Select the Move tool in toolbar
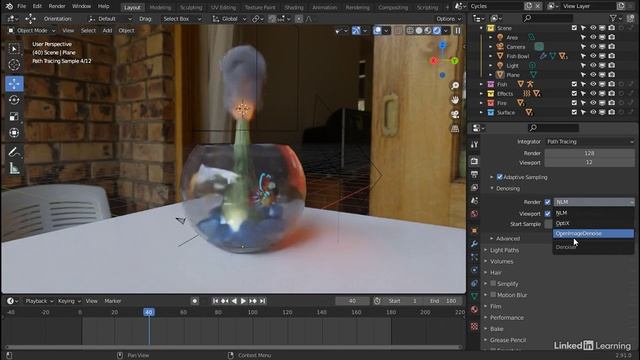Screen dimensions: 640x360 coord(14,84)
